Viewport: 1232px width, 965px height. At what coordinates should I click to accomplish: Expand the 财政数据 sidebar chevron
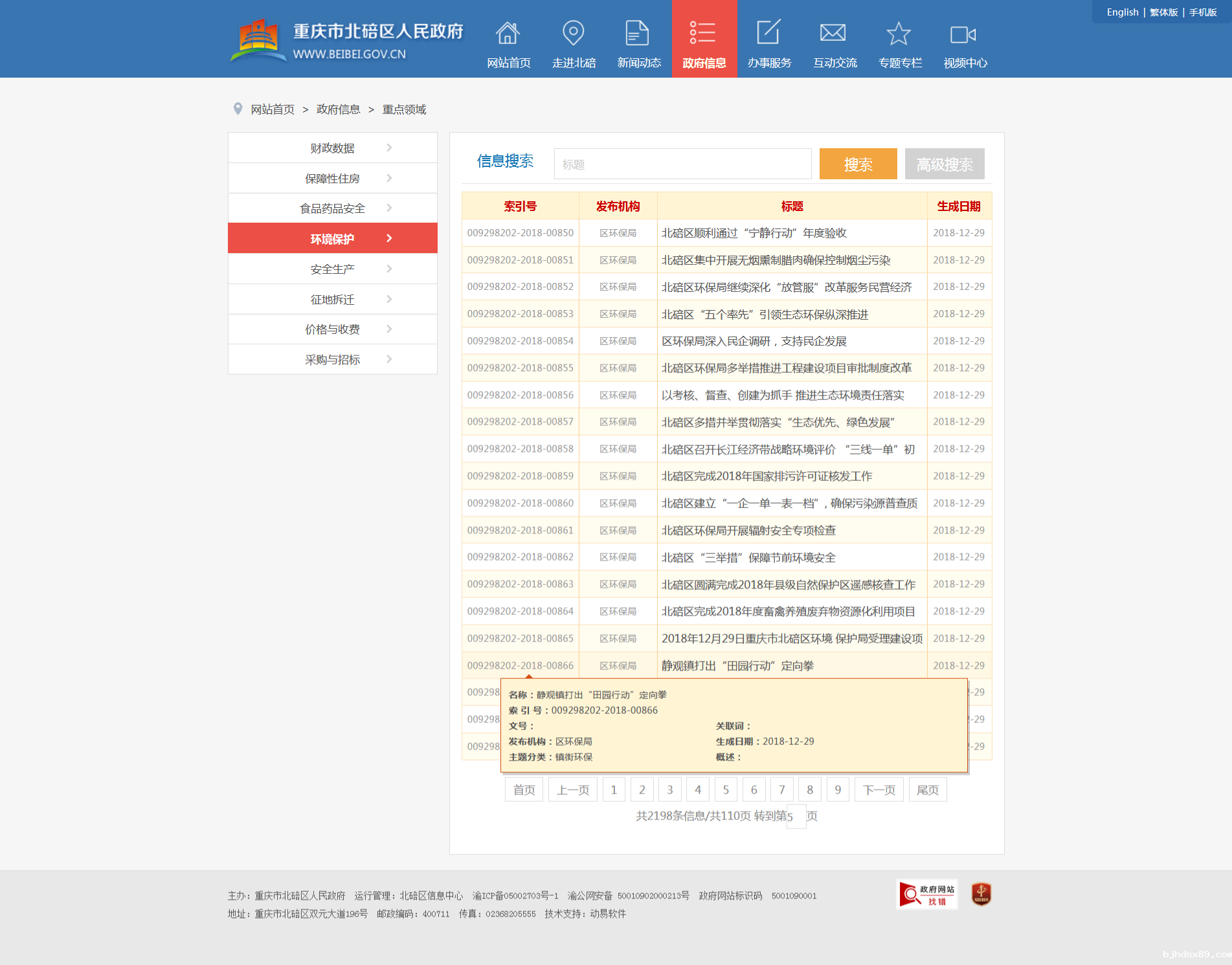[389, 148]
